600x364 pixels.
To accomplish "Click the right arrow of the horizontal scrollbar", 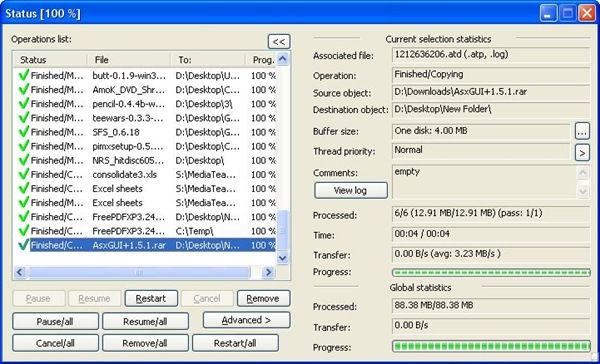I will 269,272.
